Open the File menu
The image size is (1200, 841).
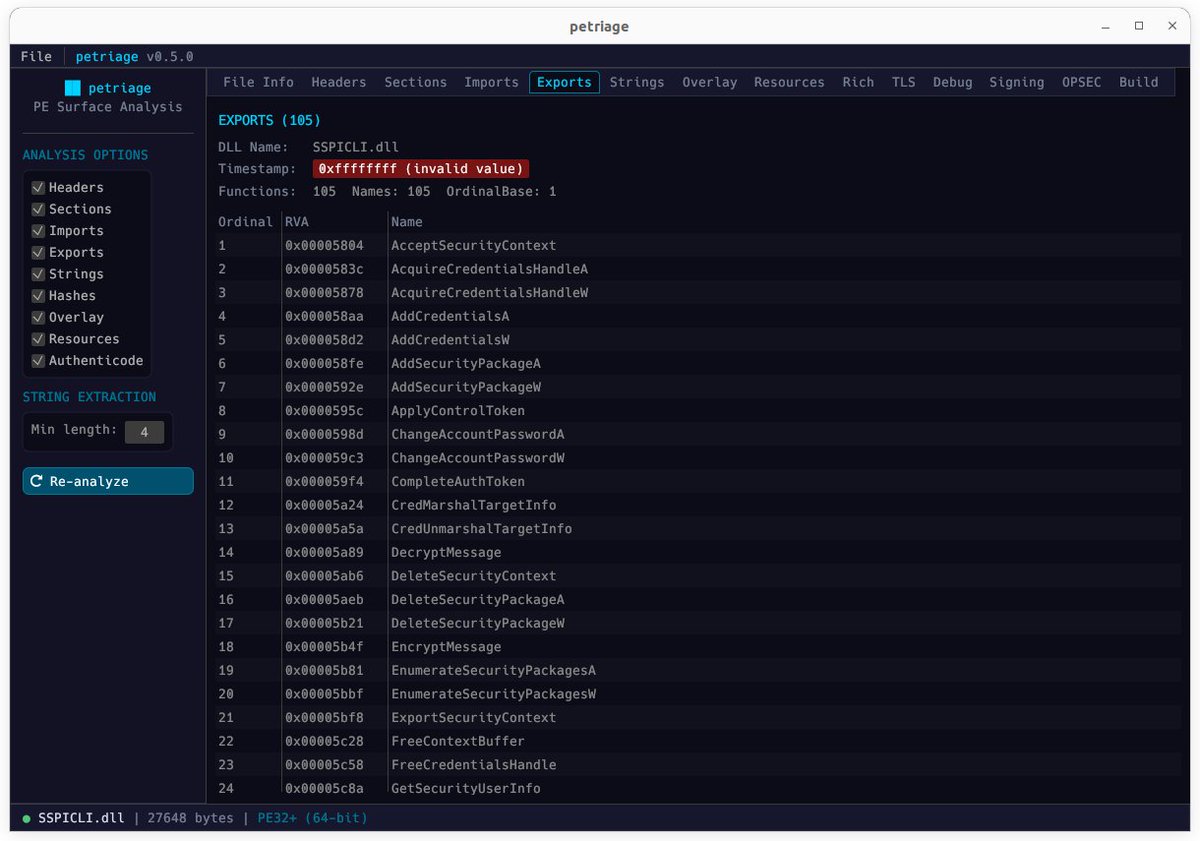coord(36,57)
